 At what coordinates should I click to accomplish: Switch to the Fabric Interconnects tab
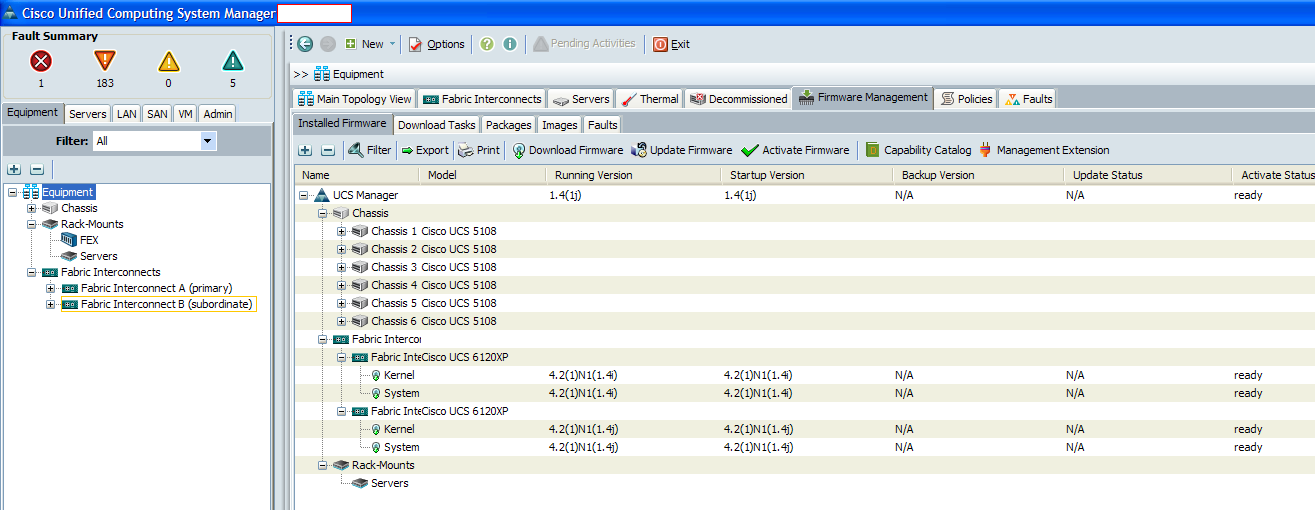[483, 99]
